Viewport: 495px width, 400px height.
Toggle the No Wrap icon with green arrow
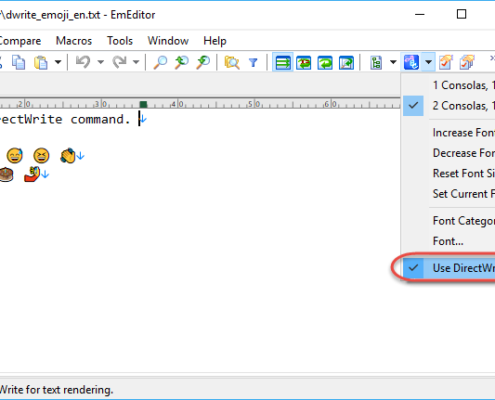pyautogui.click(x=283, y=62)
